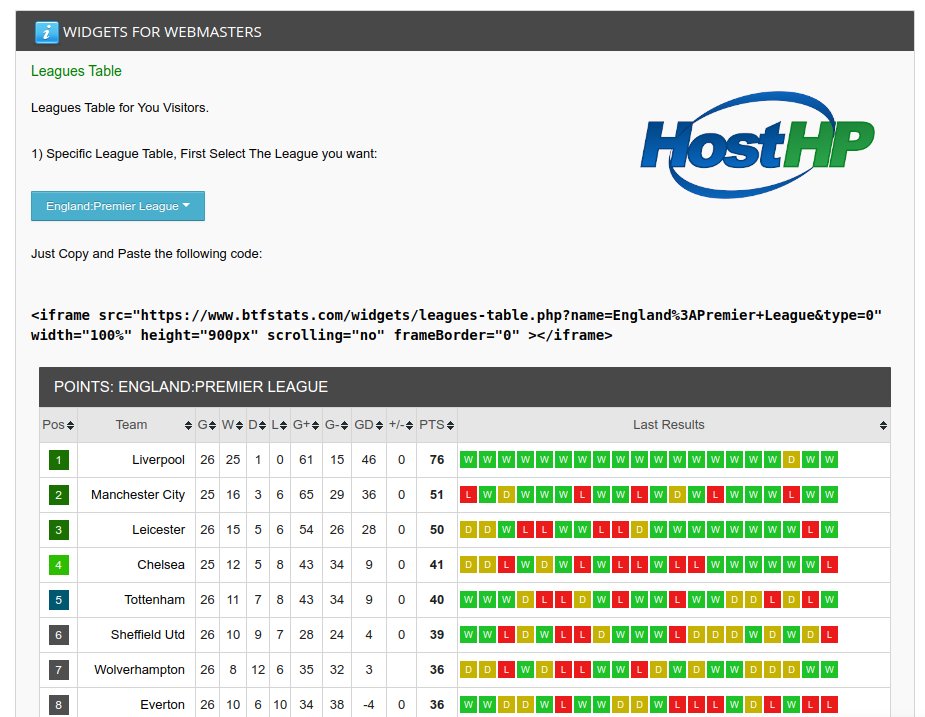Click the sort chevron on the Last Results column
Image resolution: width=925 pixels, height=717 pixels.
(881, 424)
